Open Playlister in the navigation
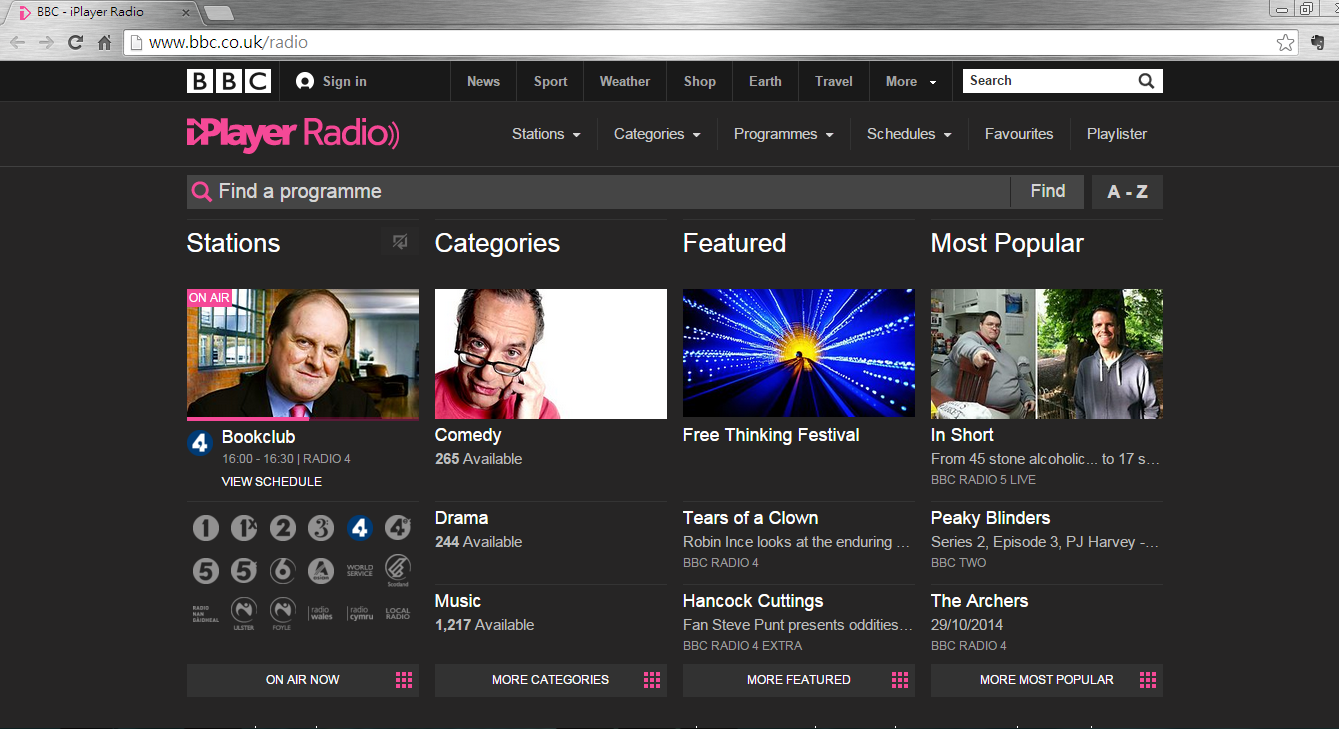The width and height of the screenshot is (1339, 729). tap(1117, 134)
